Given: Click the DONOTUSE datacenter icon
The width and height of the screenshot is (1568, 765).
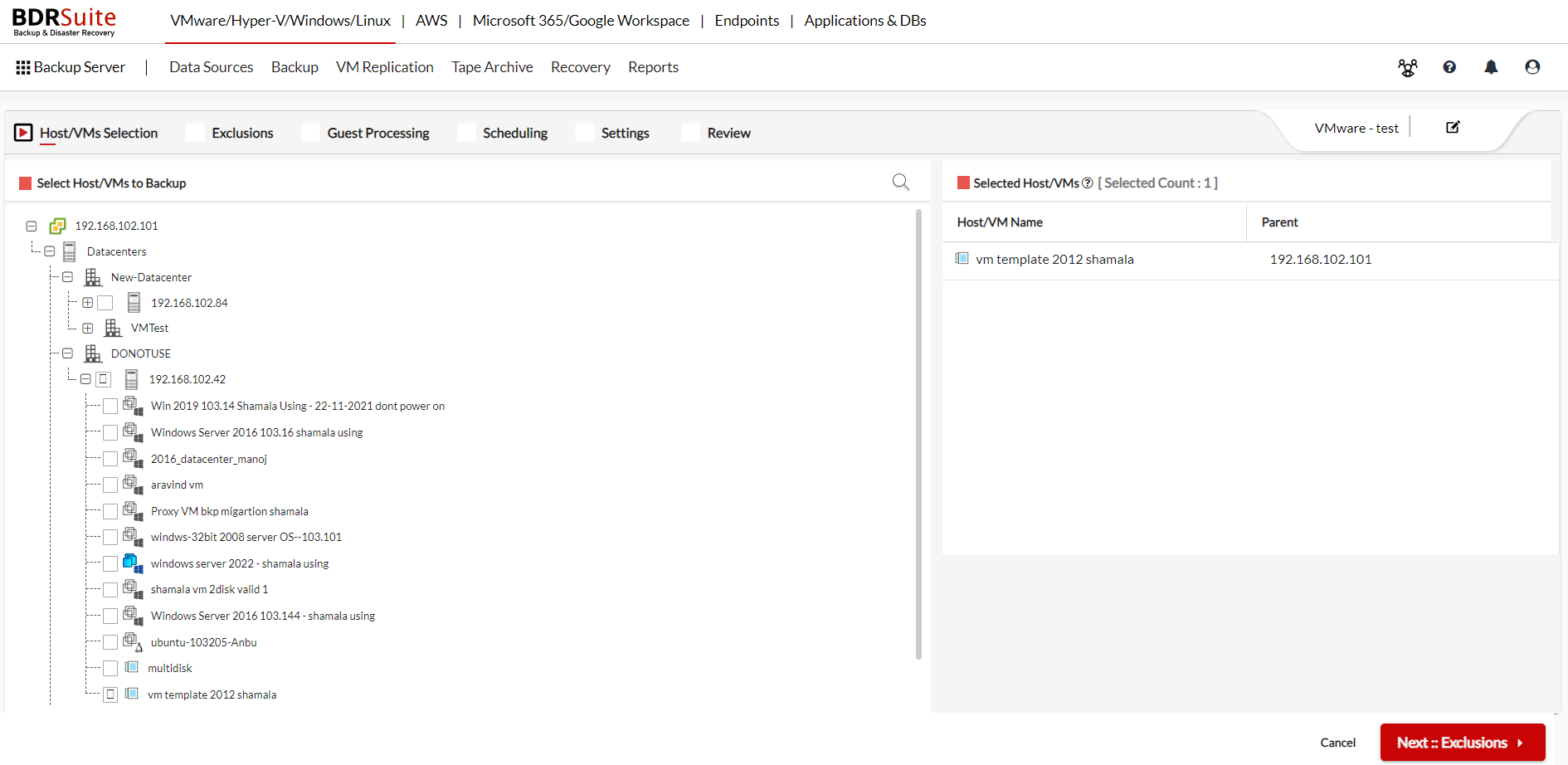Looking at the screenshot, I should pyautogui.click(x=93, y=353).
